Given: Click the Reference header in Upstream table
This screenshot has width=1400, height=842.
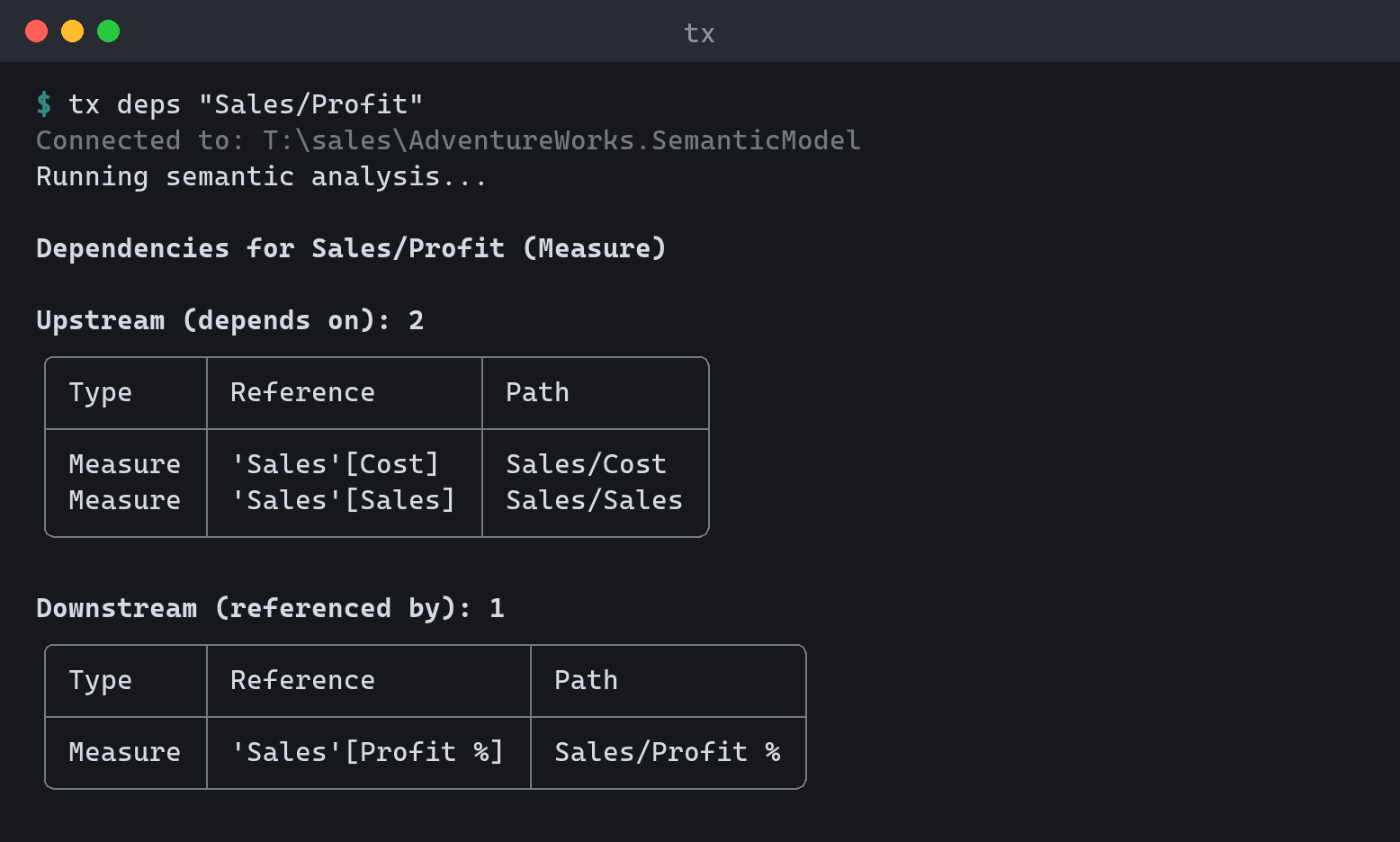Looking at the screenshot, I should (x=302, y=392).
